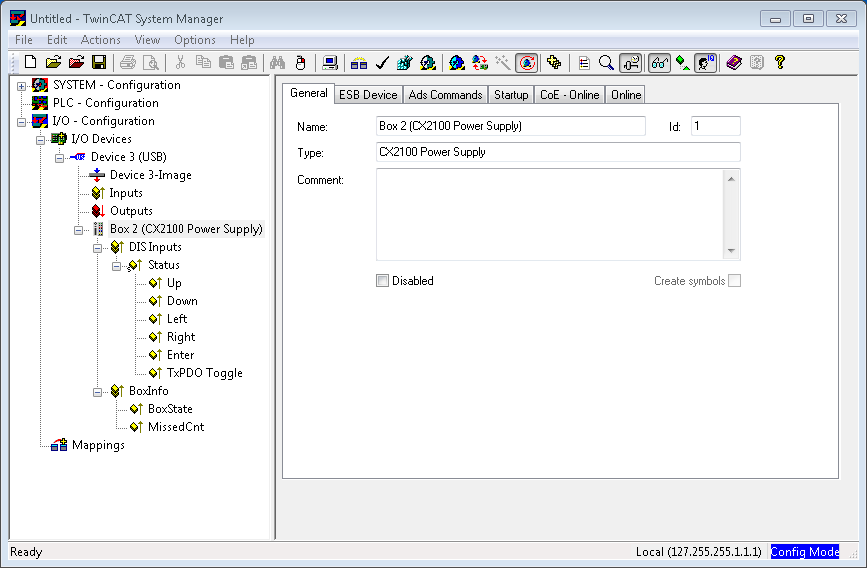Select the Inputs tree item
867x568 pixels.
(126, 193)
